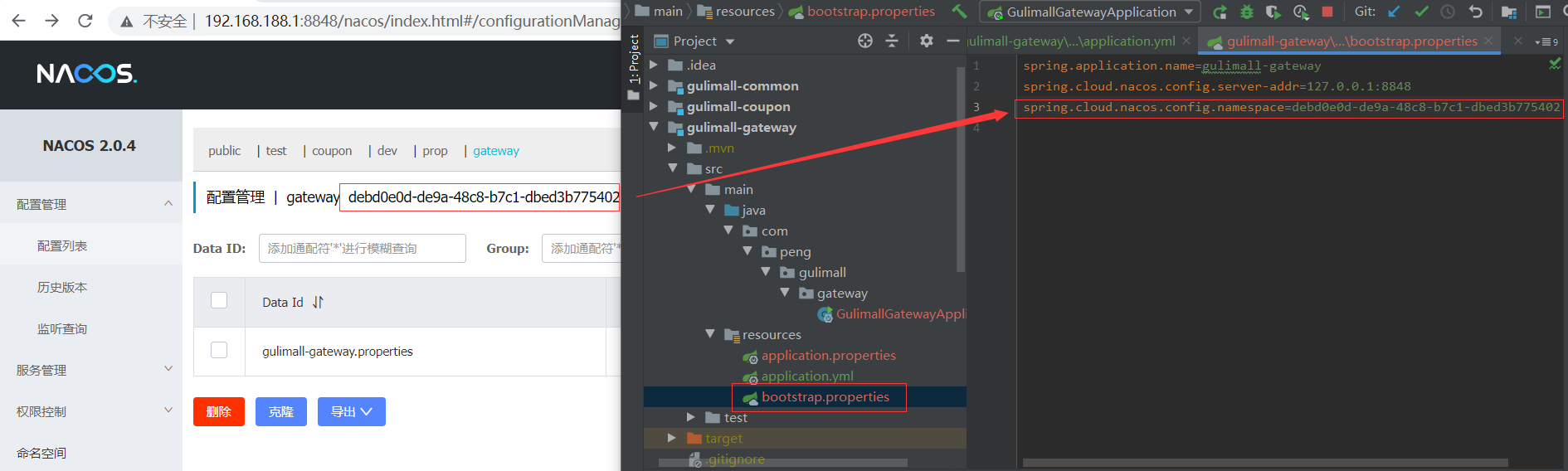Hide the Project tool window with the minus icon
This screenshot has width=1568, height=471.
[952, 41]
